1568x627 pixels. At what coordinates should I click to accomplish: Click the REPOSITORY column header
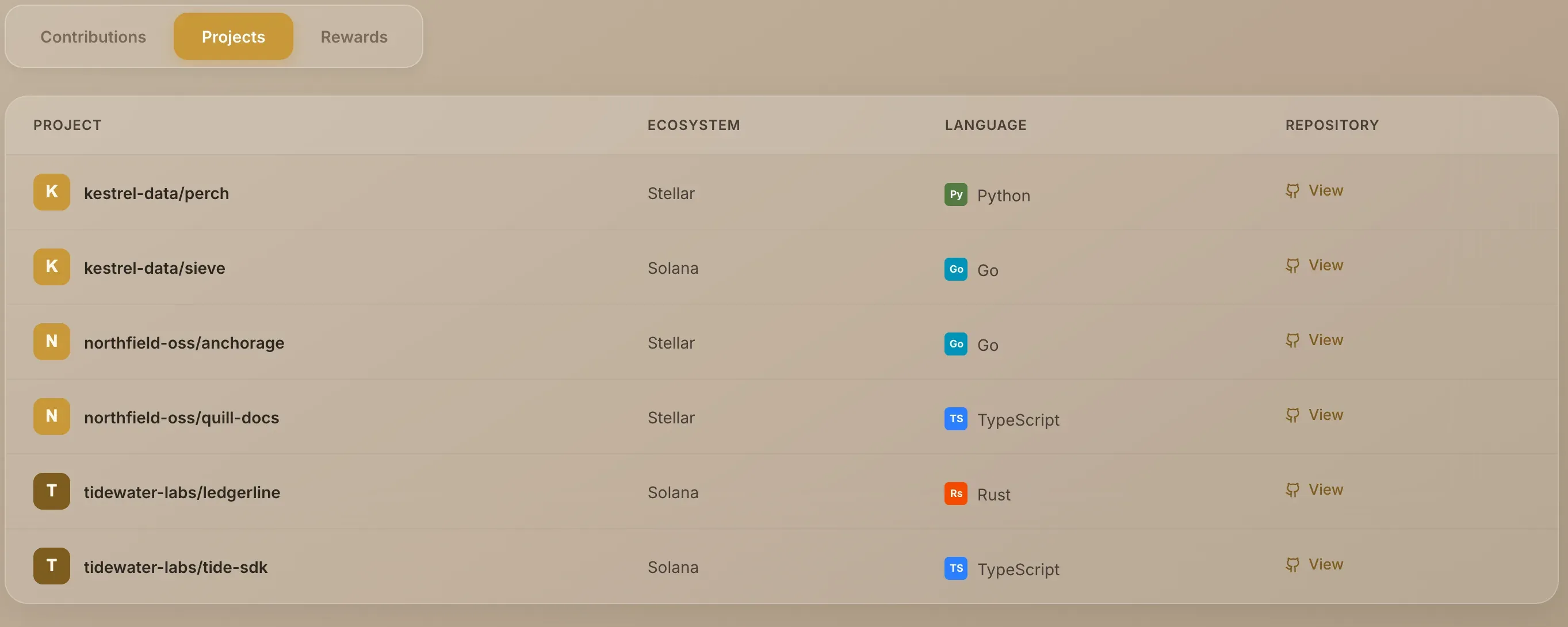[x=1332, y=125]
